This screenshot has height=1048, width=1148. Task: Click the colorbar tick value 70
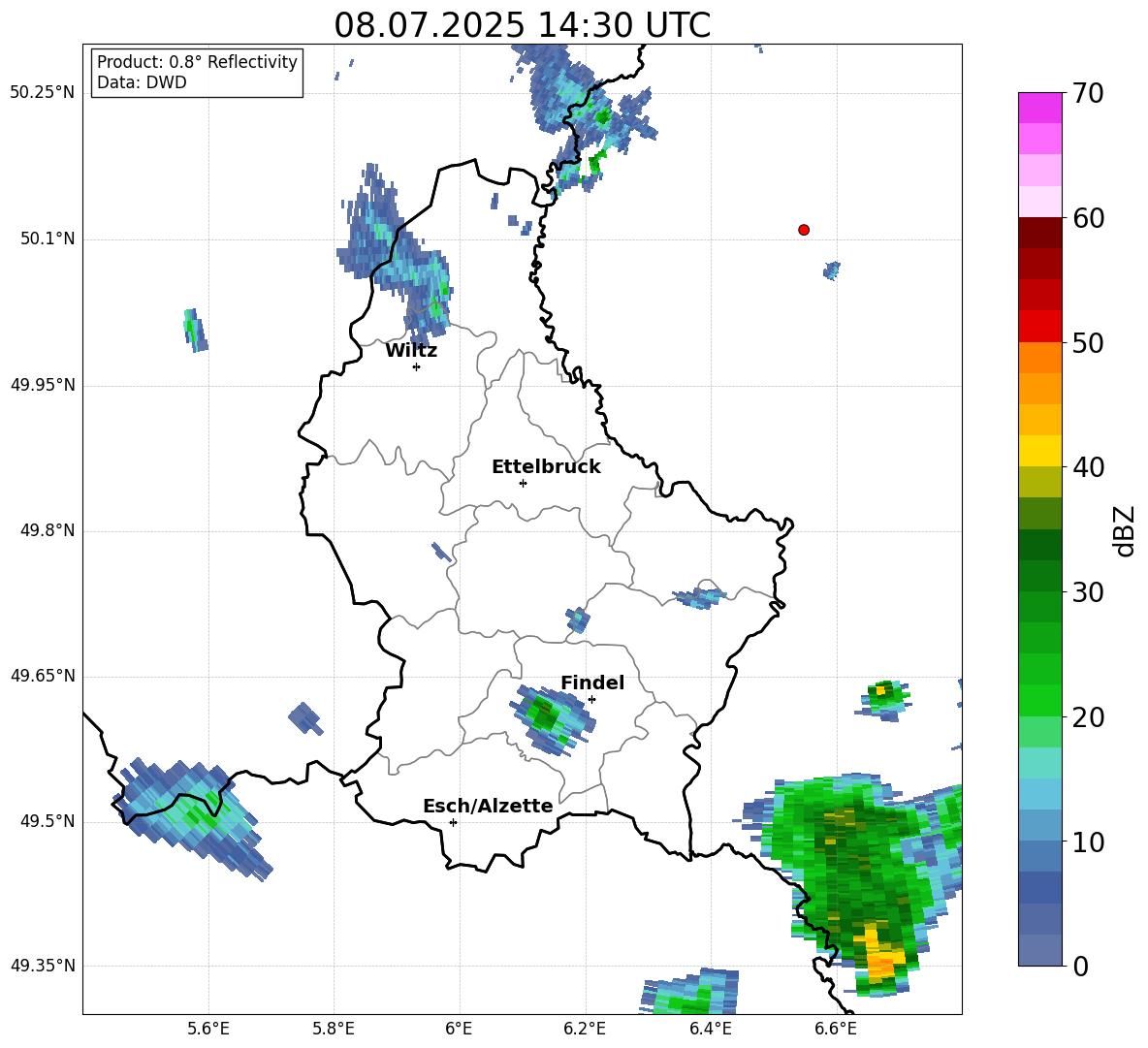[1088, 93]
